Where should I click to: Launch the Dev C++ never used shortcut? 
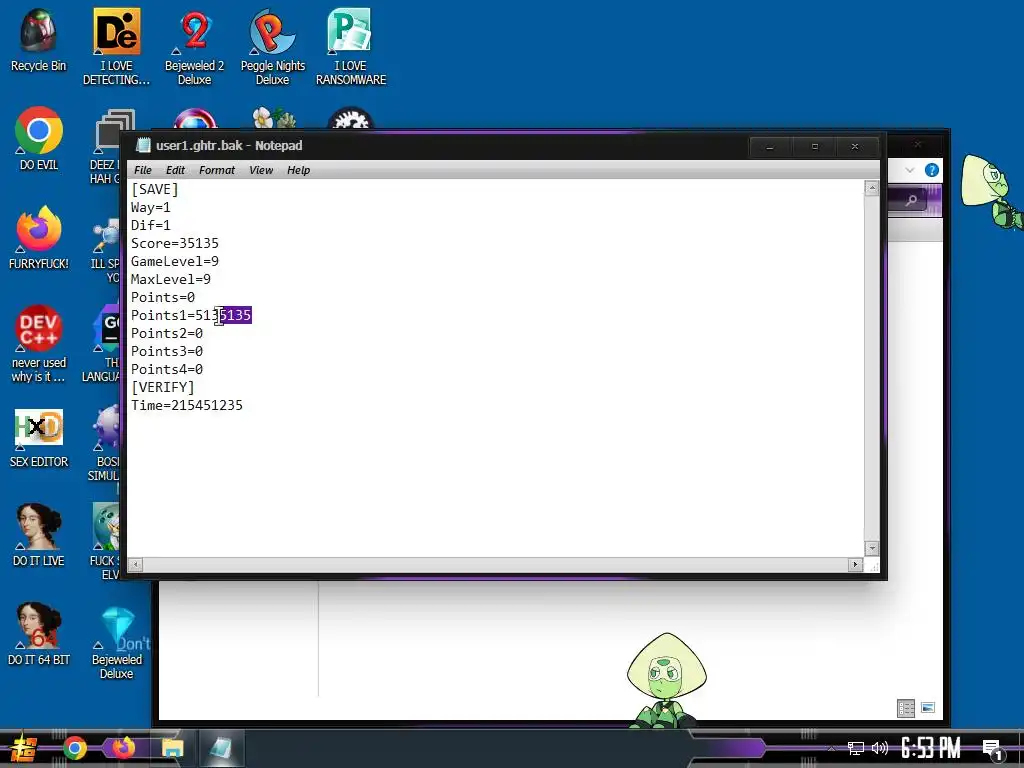39,344
